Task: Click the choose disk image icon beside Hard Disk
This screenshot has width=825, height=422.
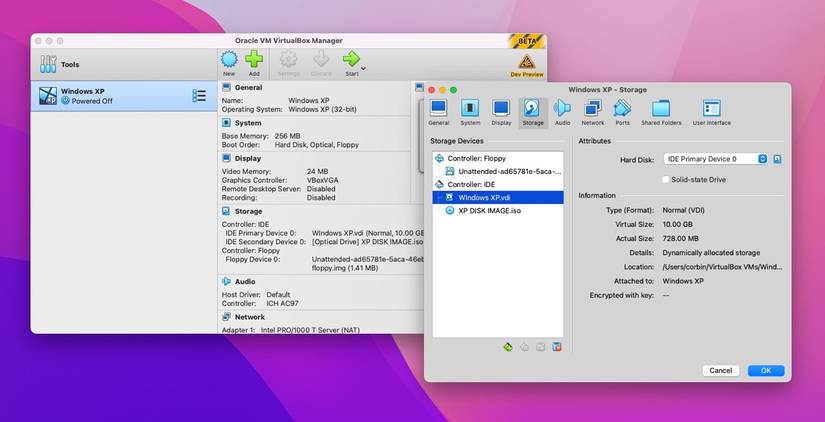Action: click(777, 159)
